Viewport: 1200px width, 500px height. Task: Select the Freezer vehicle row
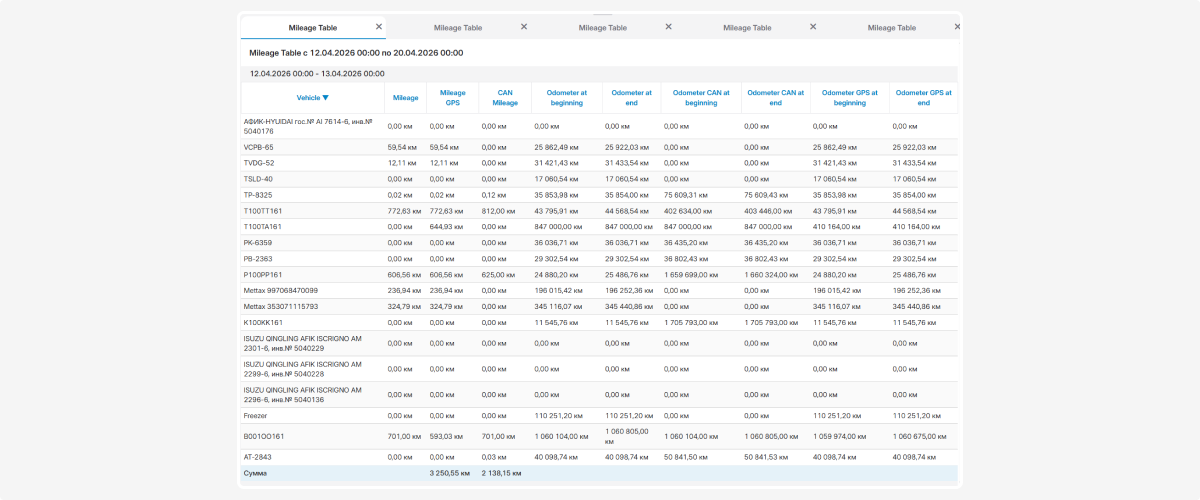(x=599, y=415)
